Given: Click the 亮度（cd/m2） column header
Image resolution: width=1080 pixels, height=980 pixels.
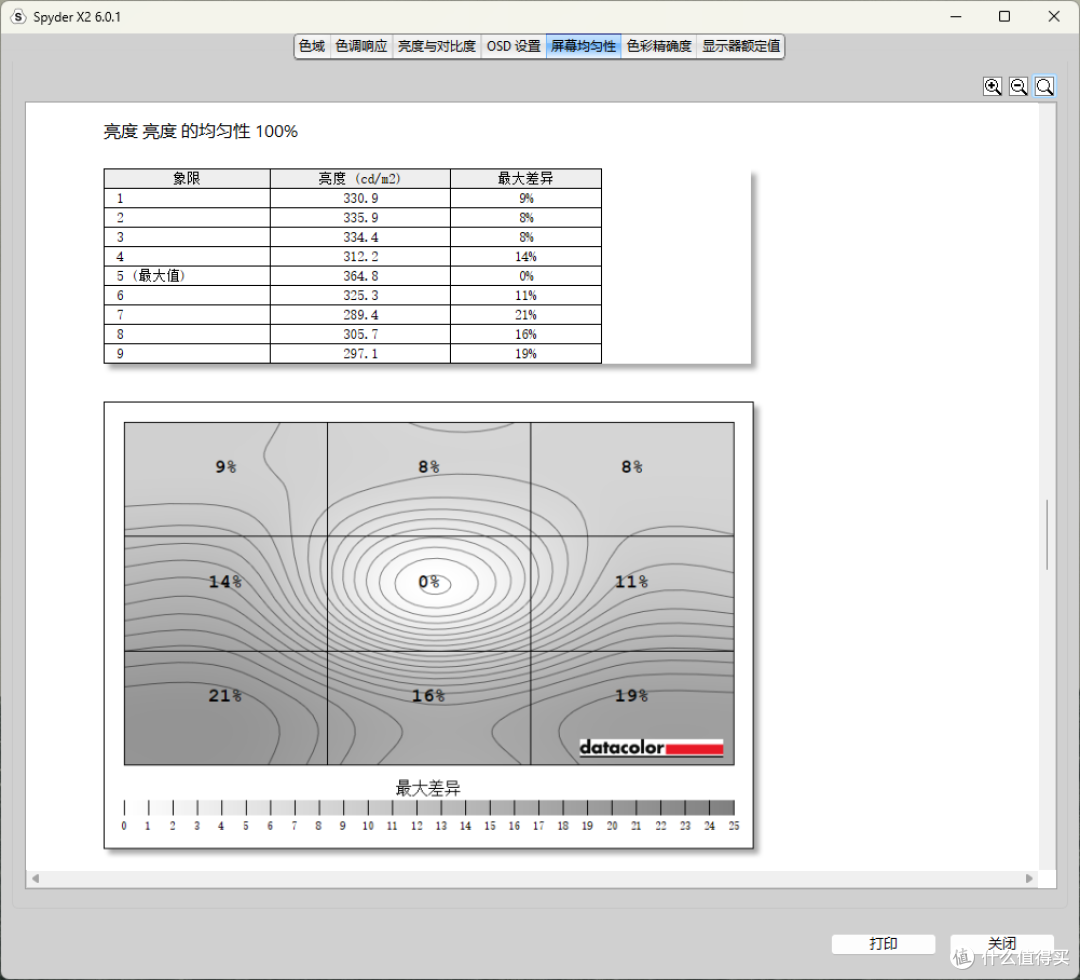Looking at the screenshot, I should [360, 178].
